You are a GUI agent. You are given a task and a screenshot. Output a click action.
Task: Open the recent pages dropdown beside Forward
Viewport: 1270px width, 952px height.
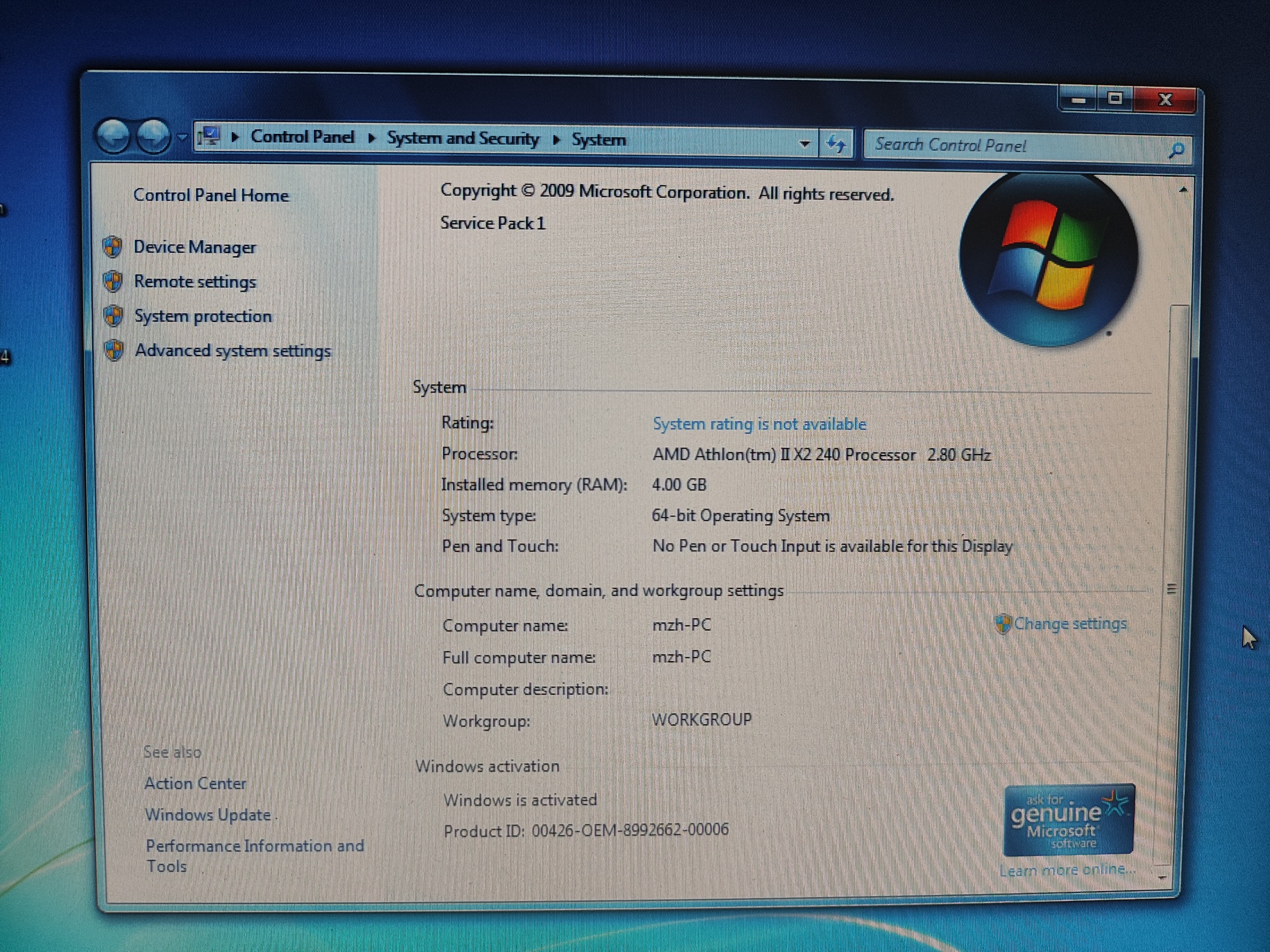(x=182, y=137)
